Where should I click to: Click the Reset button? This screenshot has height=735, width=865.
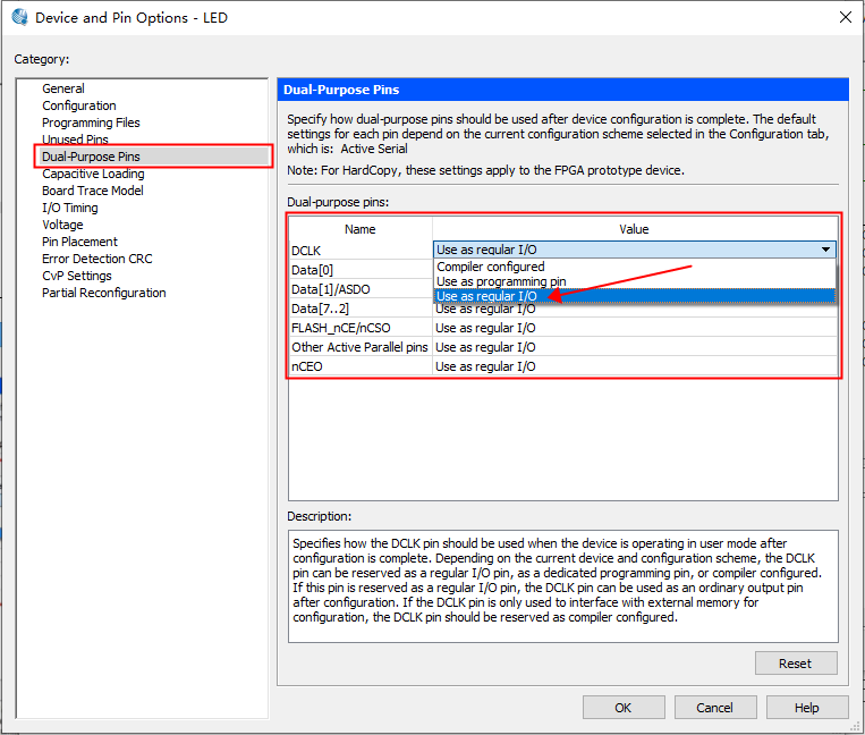pos(795,663)
